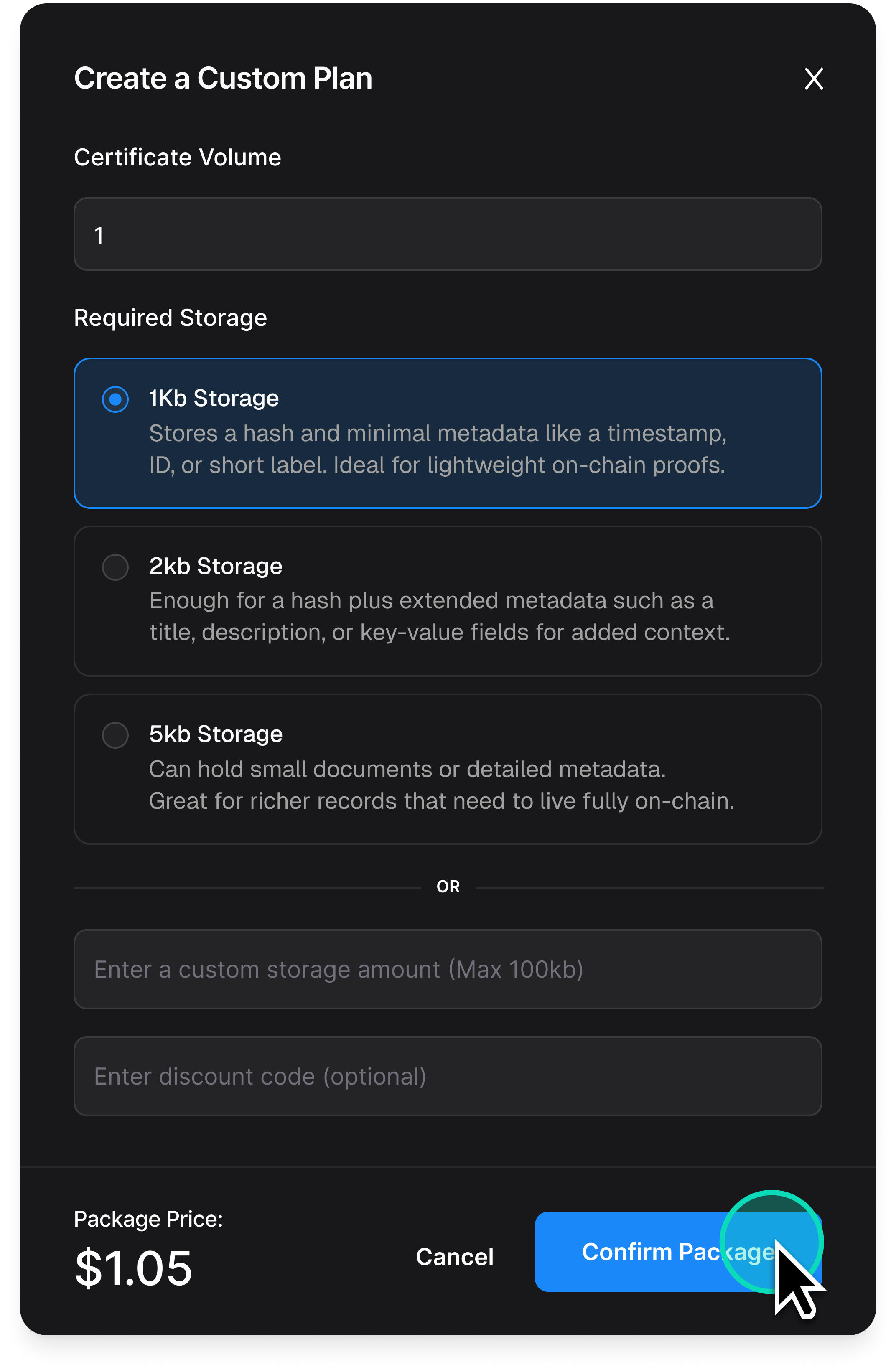Click the 5kb Storage option title
896x1372 pixels.
tap(216, 734)
